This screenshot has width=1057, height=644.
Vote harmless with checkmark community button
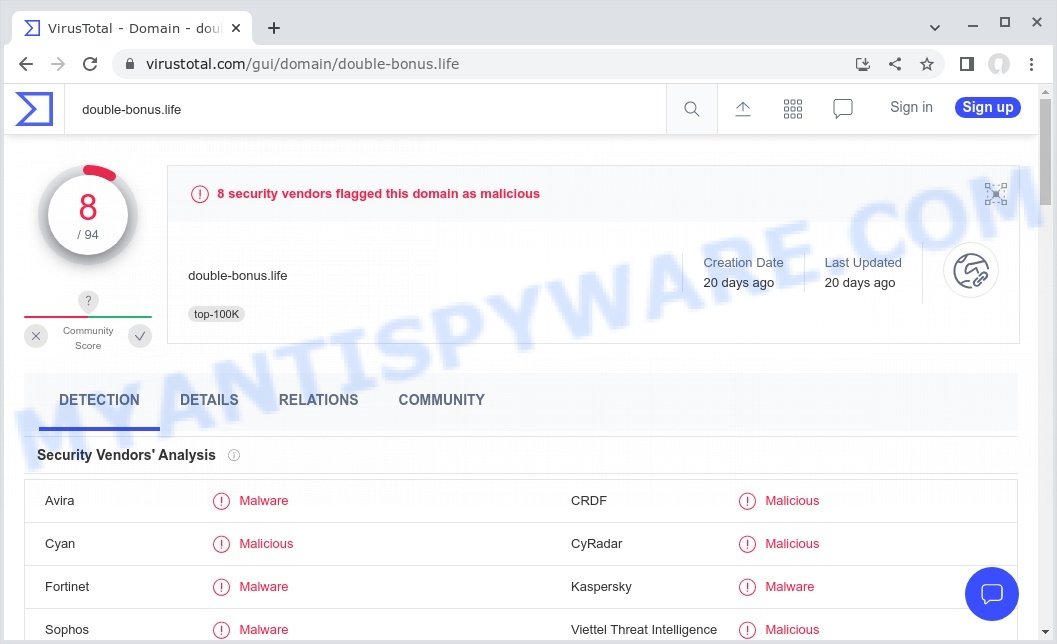click(140, 336)
